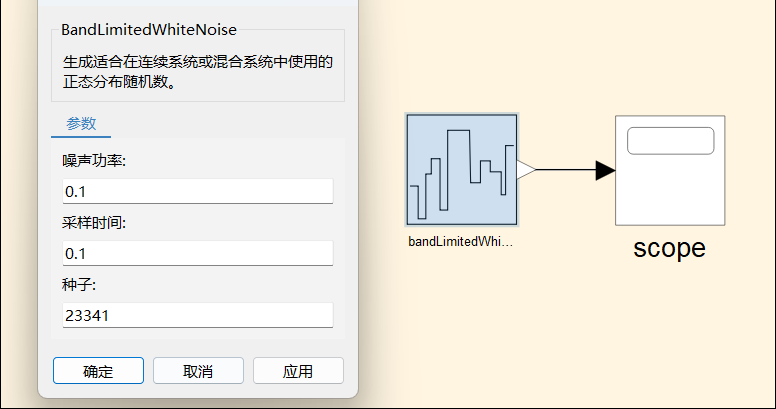Click the 种子 field showing 23341
776x409 pixels.
(197, 315)
